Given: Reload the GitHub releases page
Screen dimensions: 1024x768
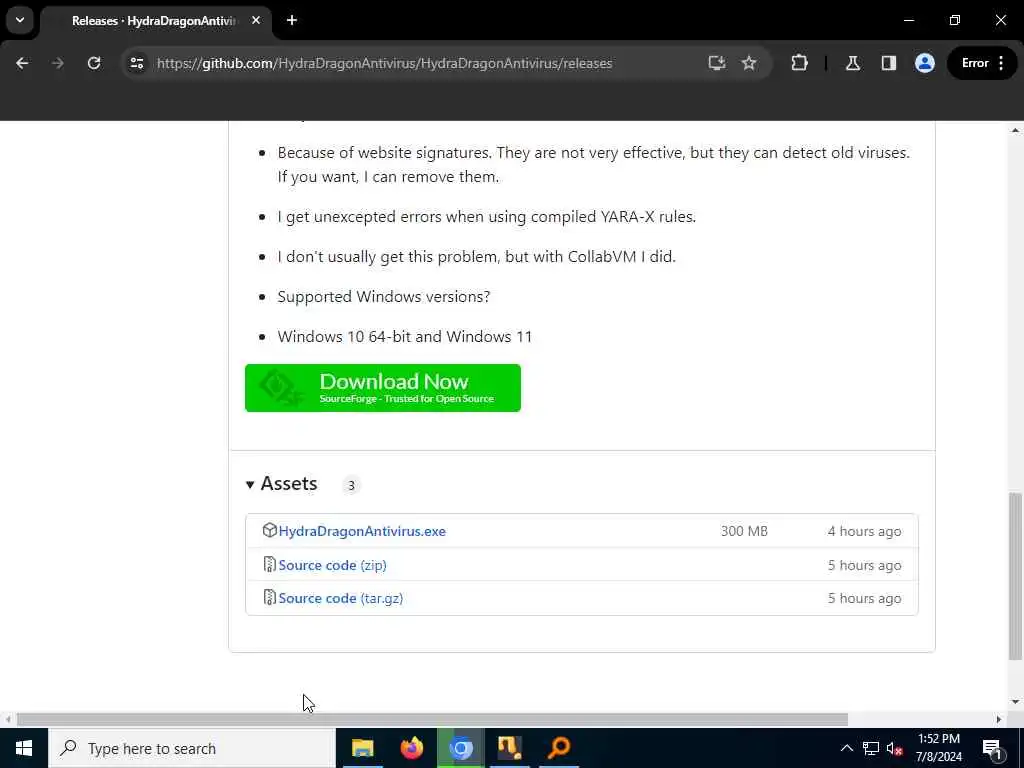Looking at the screenshot, I should coord(94,63).
